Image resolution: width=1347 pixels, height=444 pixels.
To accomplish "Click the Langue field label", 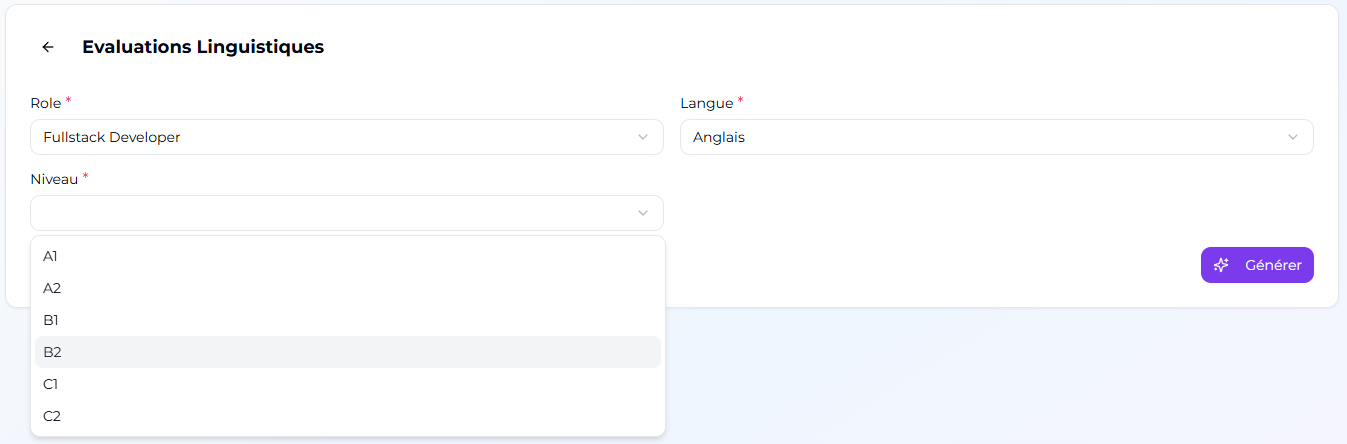I will pos(706,103).
